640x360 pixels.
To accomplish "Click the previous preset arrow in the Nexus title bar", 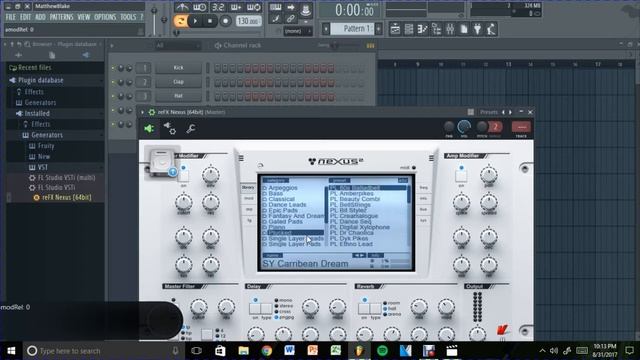I will (503, 112).
